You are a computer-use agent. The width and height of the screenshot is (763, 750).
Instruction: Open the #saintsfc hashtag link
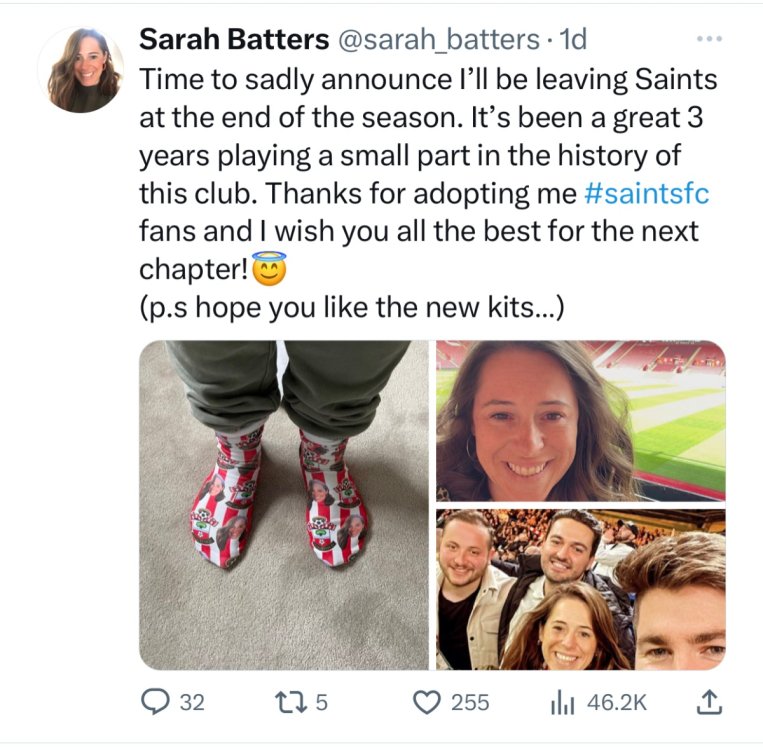tap(645, 192)
